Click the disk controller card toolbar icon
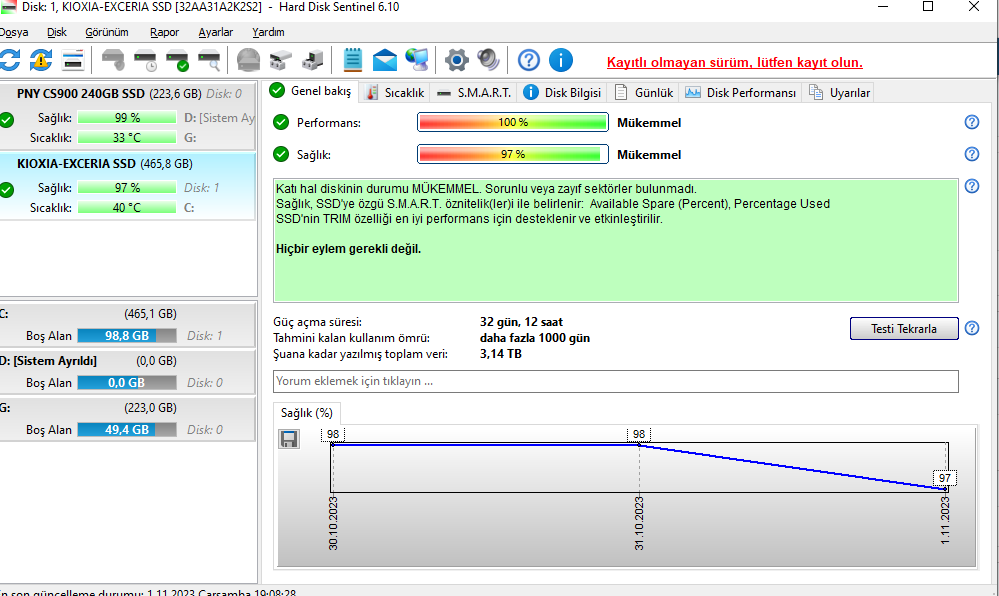999x596 pixels. pos(280,61)
